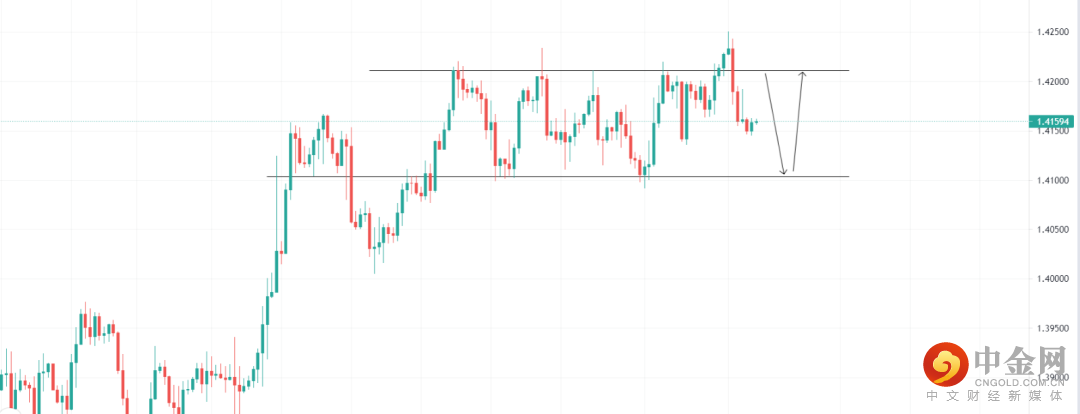The height and width of the screenshot is (414, 1080).
Task: Click the upward projection arrow head
Action: pyautogui.click(x=802, y=75)
